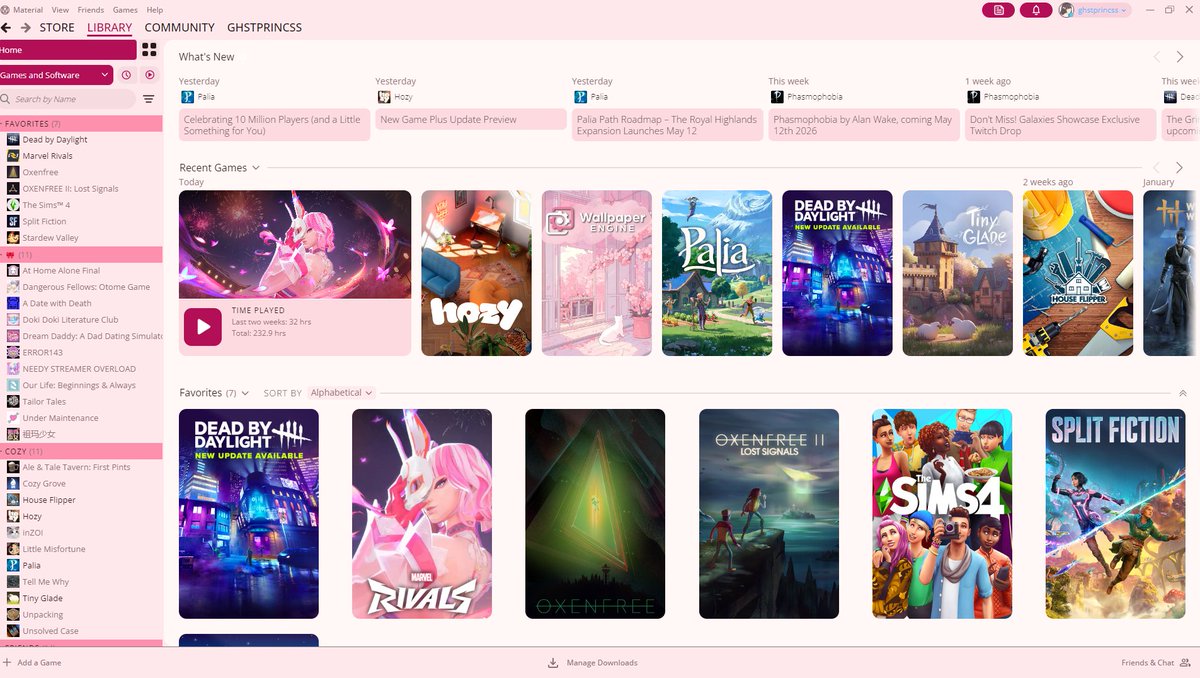Collapse the Favorites shelf with the up chevron
The width and height of the screenshot is (1200, 678).
(x=1183, y=393)
